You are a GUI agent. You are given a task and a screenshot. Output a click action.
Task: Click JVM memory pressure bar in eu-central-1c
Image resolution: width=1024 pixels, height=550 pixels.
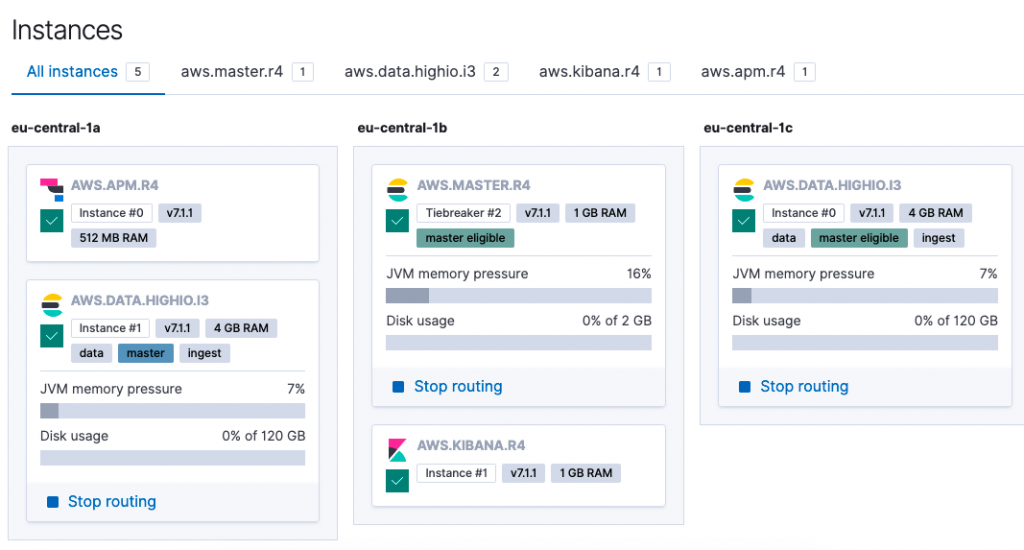(865, 296)
